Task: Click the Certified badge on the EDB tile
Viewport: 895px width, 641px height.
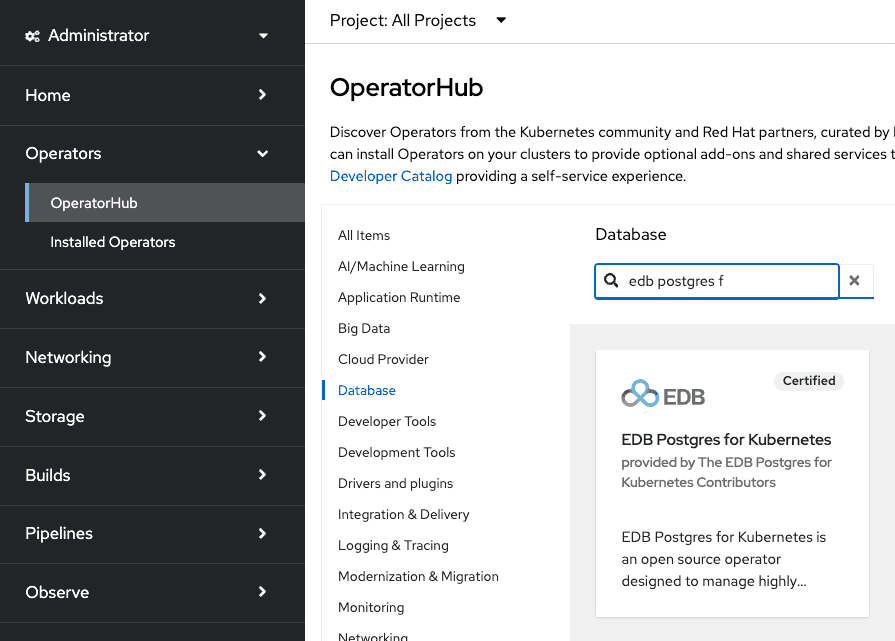Action: (x=808, y=380)
